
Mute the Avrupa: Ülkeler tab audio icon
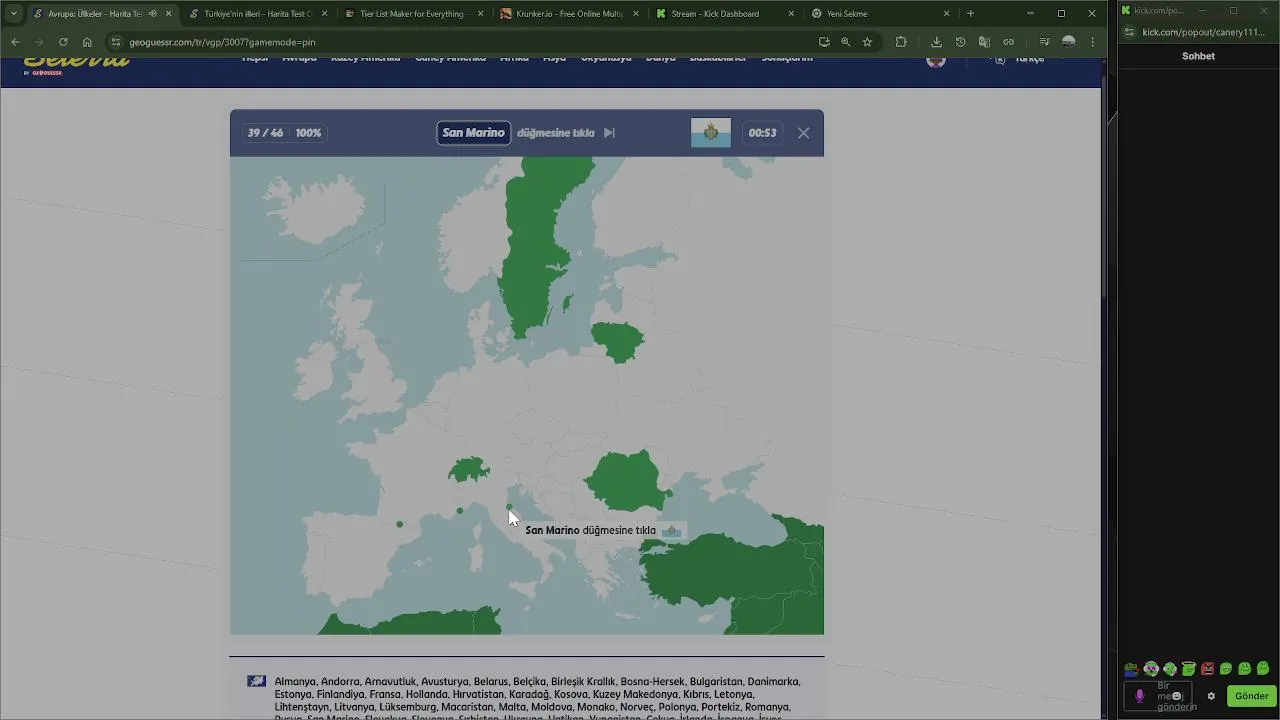pyautogui.click(x=153, y=14)
